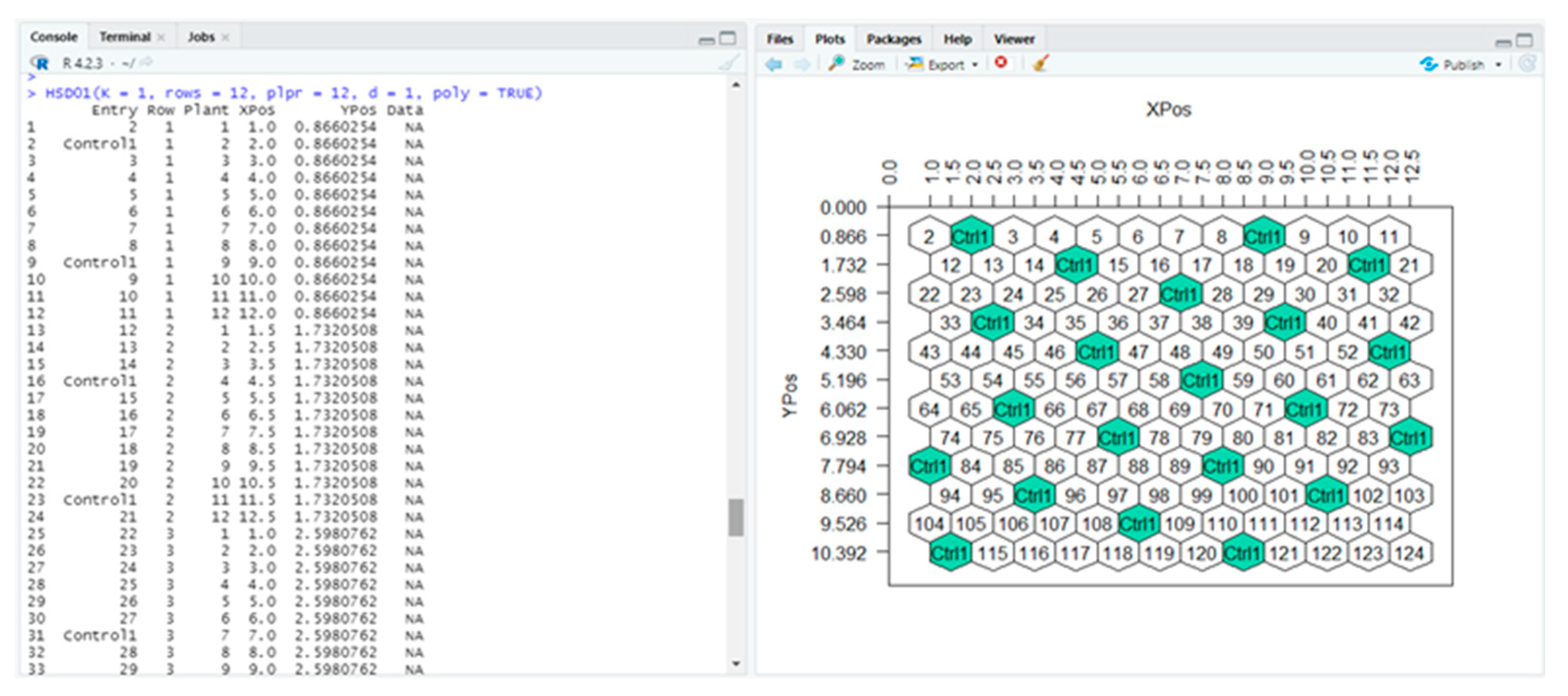
Task: Close the Jobs tab
Action: (225, 37)
